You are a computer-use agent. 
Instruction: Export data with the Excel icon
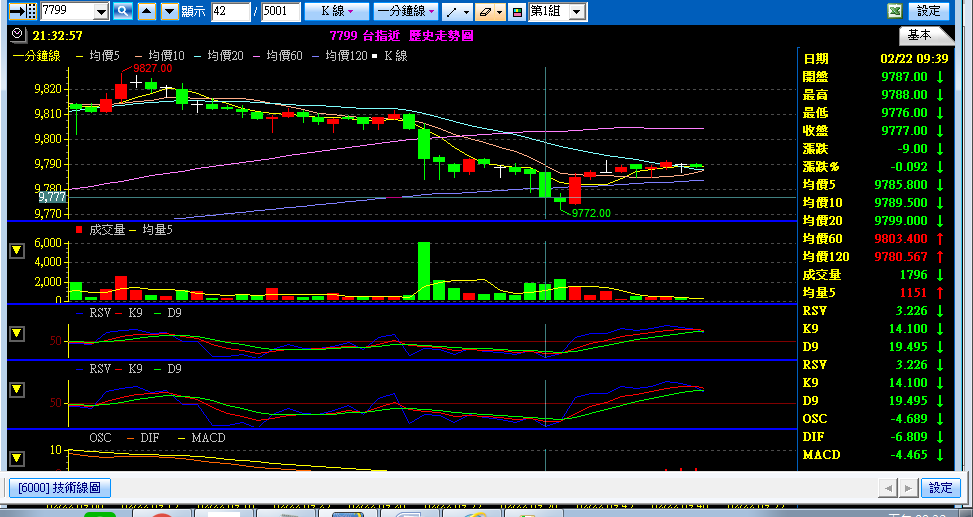click(x=895, y=11)
